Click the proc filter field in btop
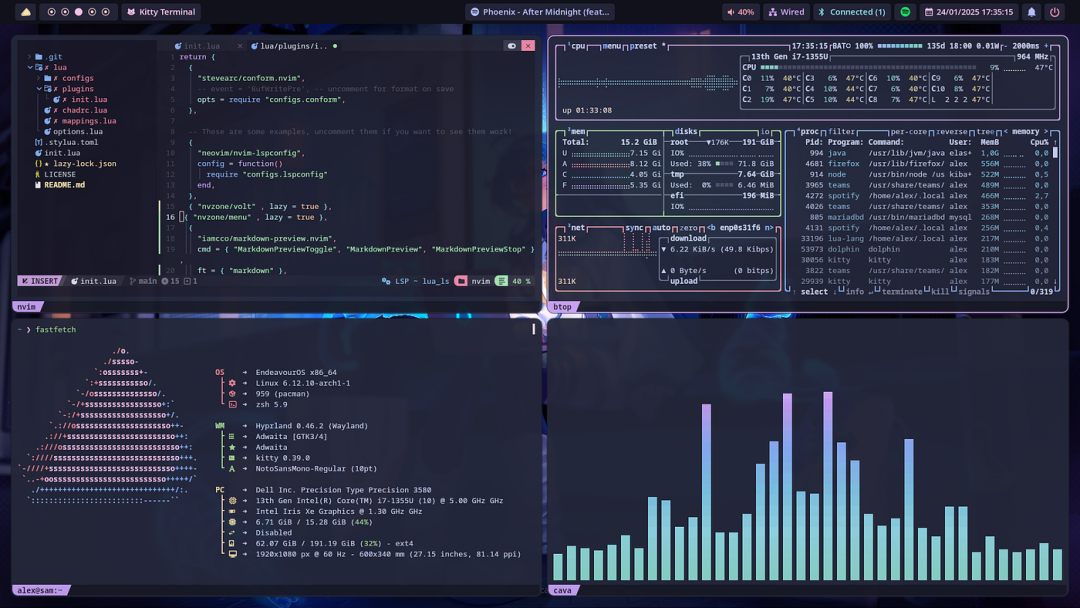1080x608 pixels. [x=841, y=132]
